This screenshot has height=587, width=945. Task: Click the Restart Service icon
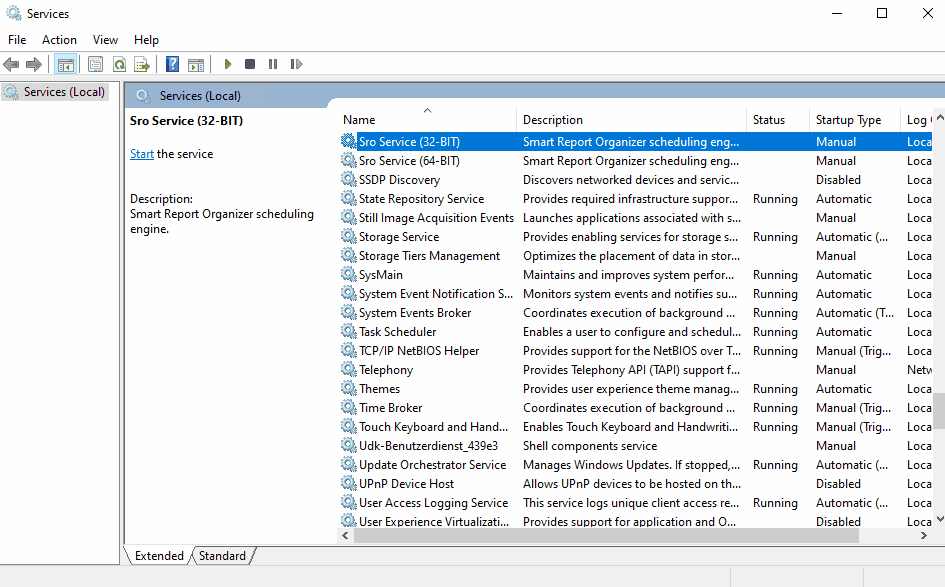pyautogui.click(x=296, y=64)
